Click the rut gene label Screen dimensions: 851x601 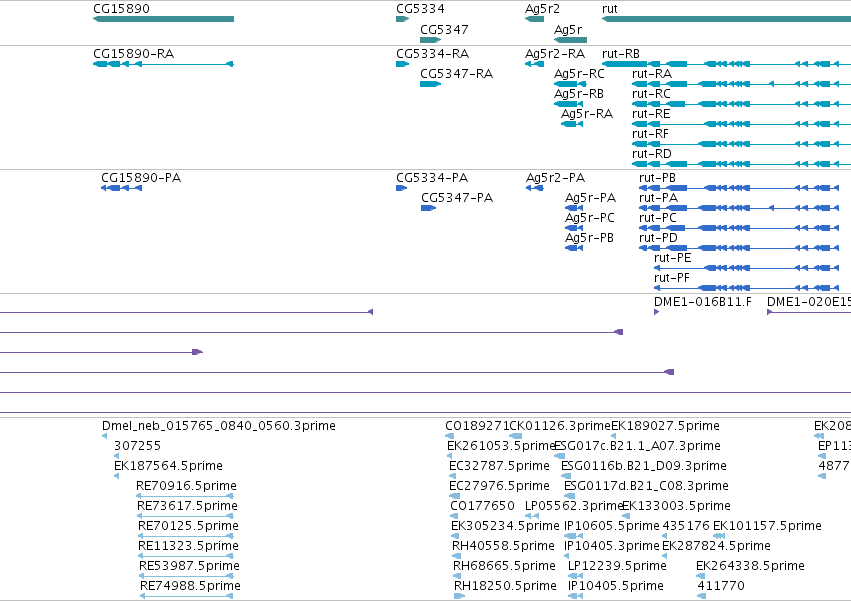[609, 9]
